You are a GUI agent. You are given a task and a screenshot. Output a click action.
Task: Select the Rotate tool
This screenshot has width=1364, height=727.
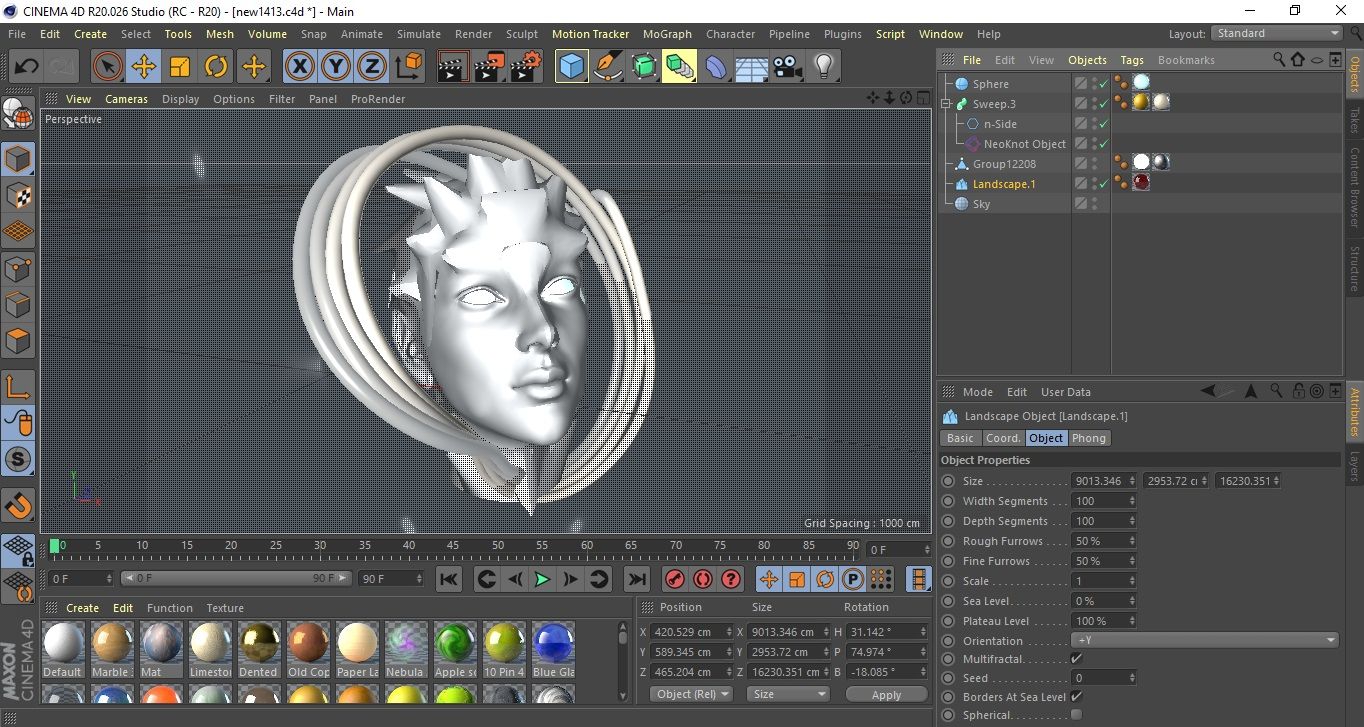[x=216, y=67]
